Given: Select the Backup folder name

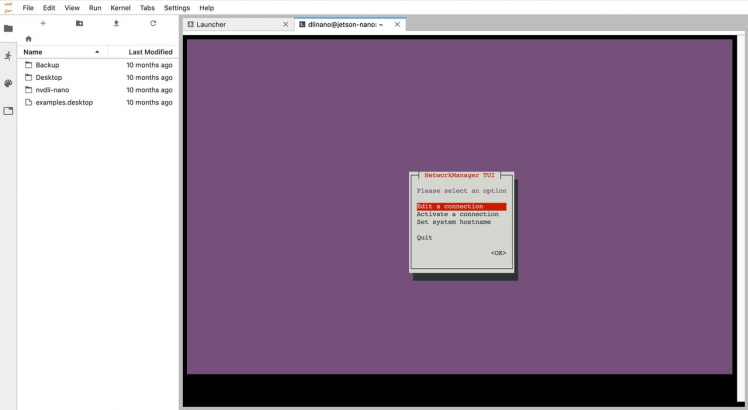Looking at the screenshot, I should [x=47, y=64].
